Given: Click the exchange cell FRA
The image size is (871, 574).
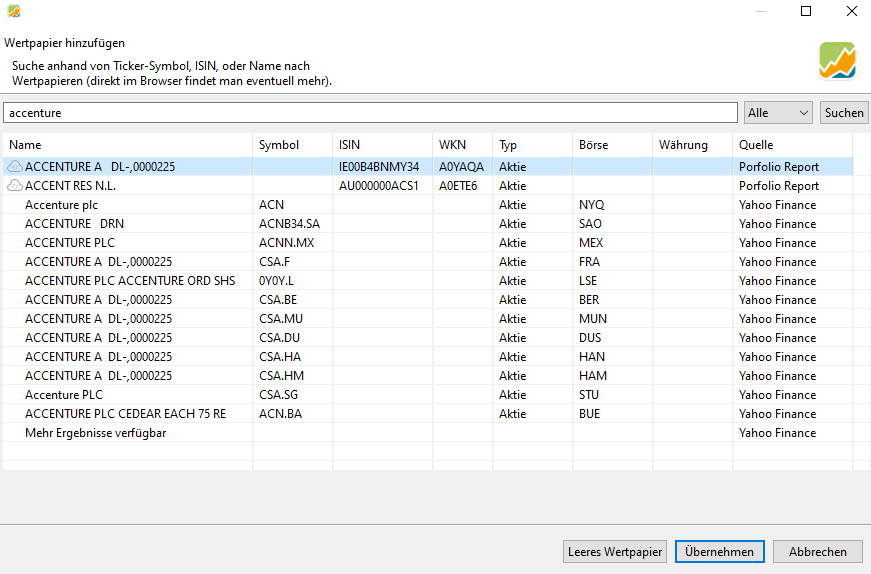Looking at the screenshot, I should click(x=589, y=262).
